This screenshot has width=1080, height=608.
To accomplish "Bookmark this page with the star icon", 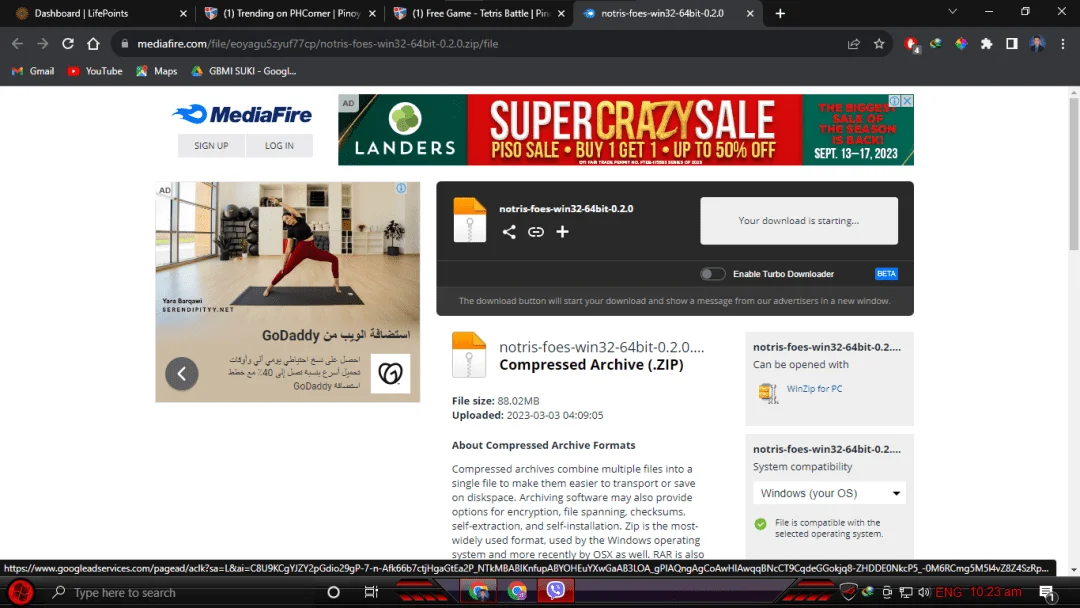I will 879,43.
